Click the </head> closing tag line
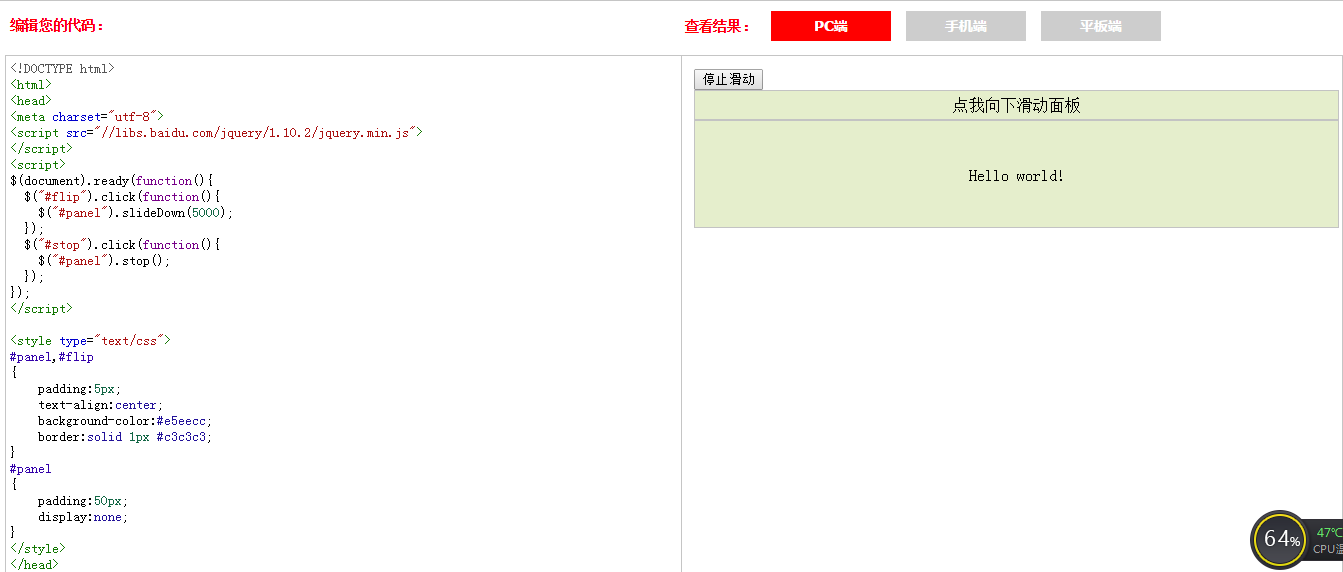1343x572 pixels. click(x=34, y=565)
